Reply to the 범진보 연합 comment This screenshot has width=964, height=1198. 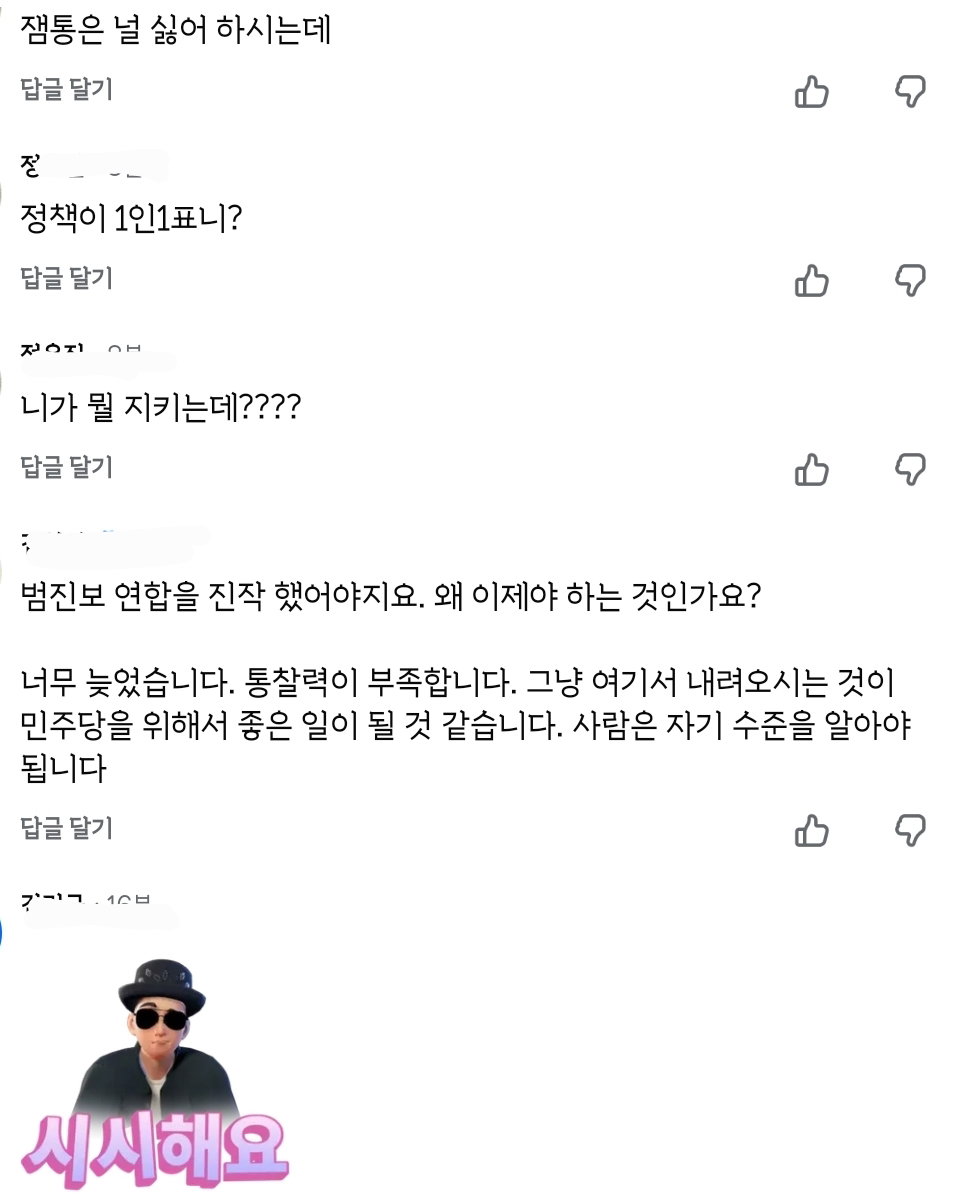tap(66, 828)
